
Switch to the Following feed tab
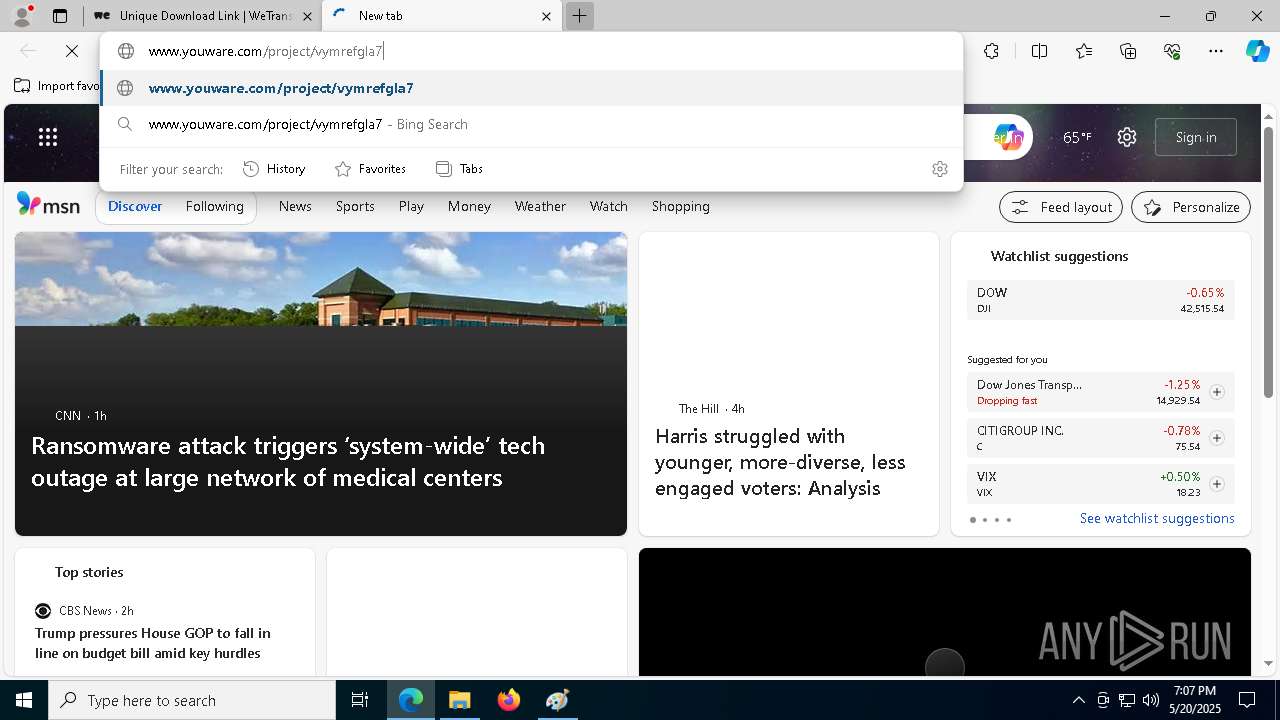(x=214, y=206)
